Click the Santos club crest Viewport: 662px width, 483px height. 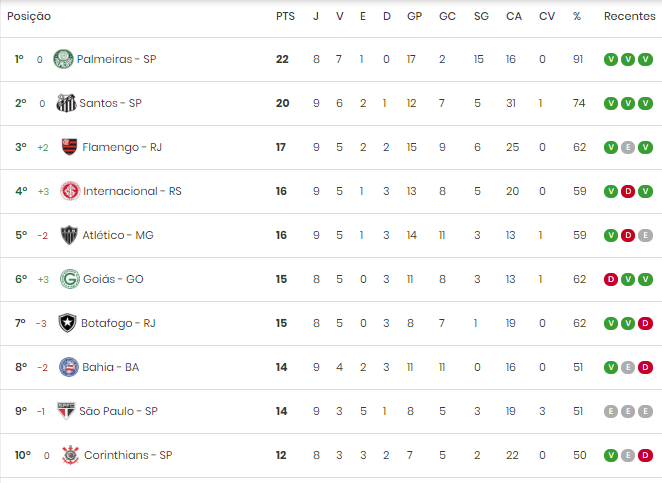click(66, 103)
